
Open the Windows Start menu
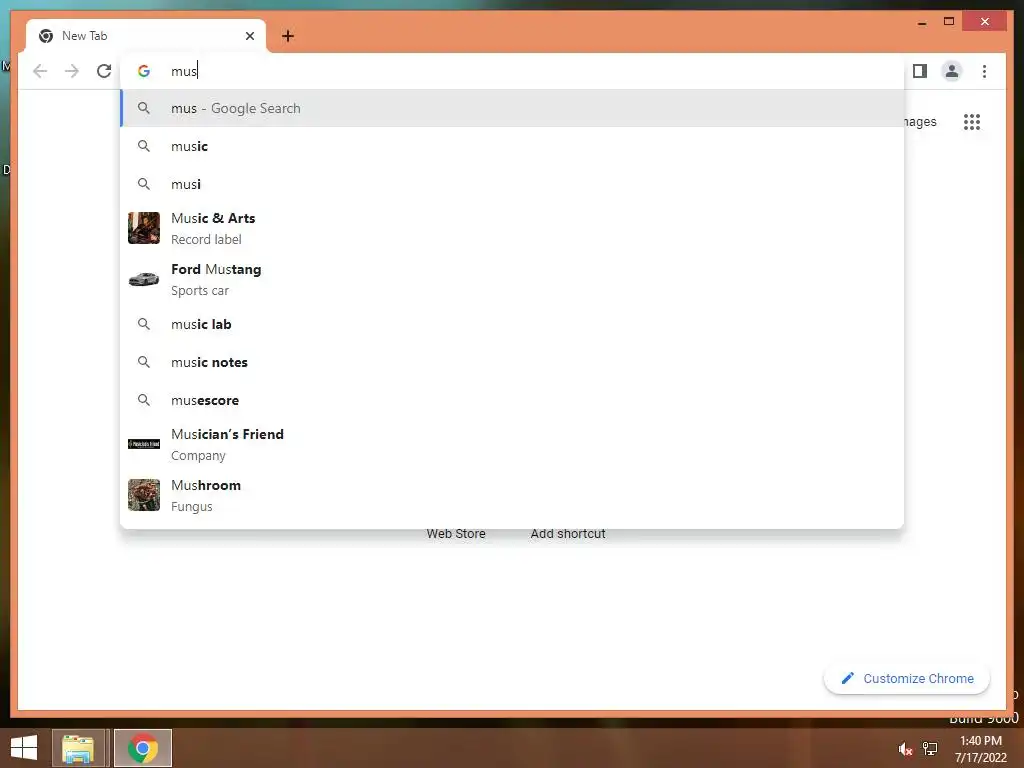click(24, 748)
